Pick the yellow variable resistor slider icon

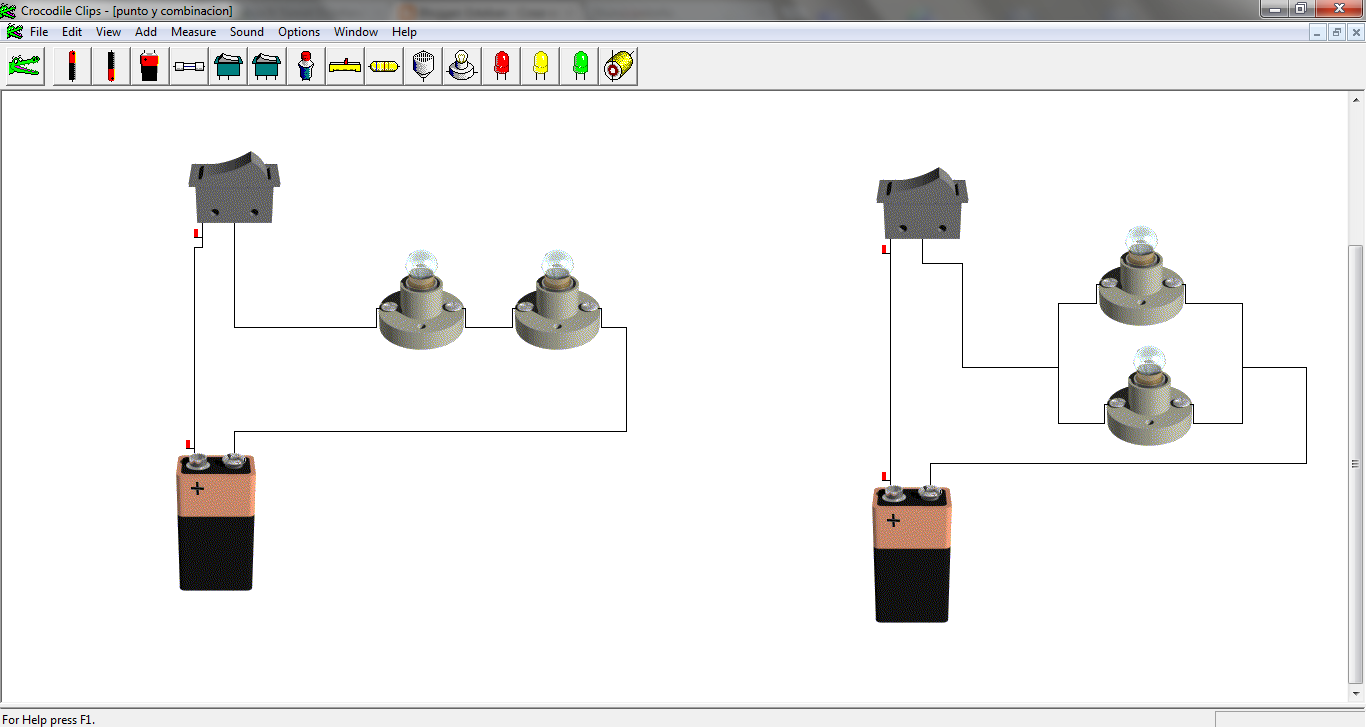pyautogui.click(x=345, y=67)
